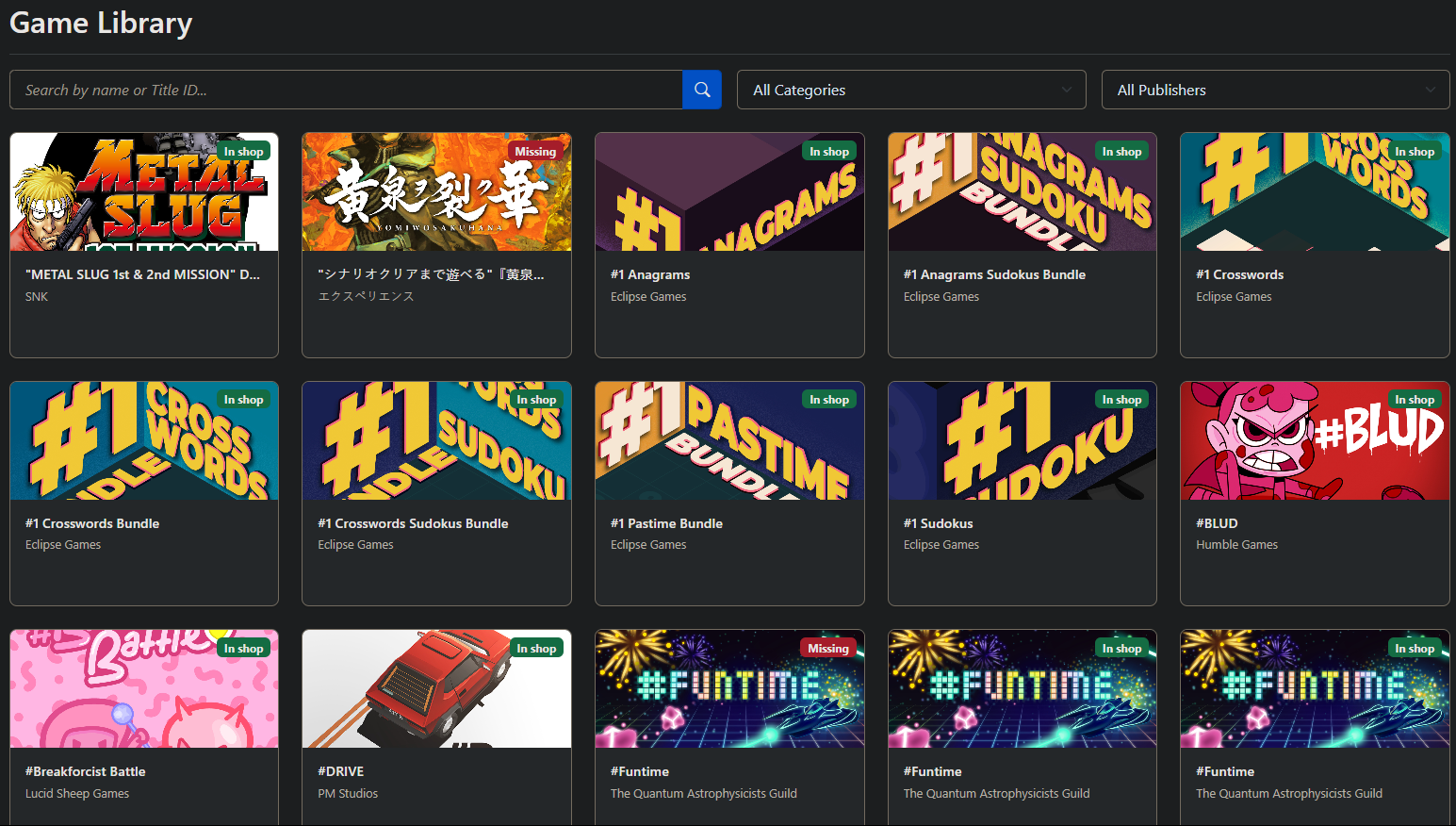Click the In shop badge on #Breakforcist Battle
The height and width of the screenshot is (826, 1456).
(x=243, y=648)
